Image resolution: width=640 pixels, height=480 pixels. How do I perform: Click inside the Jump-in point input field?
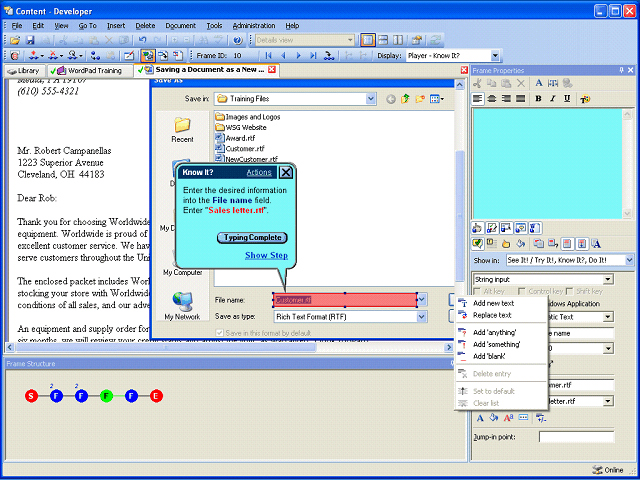click(x=576, y=437)
